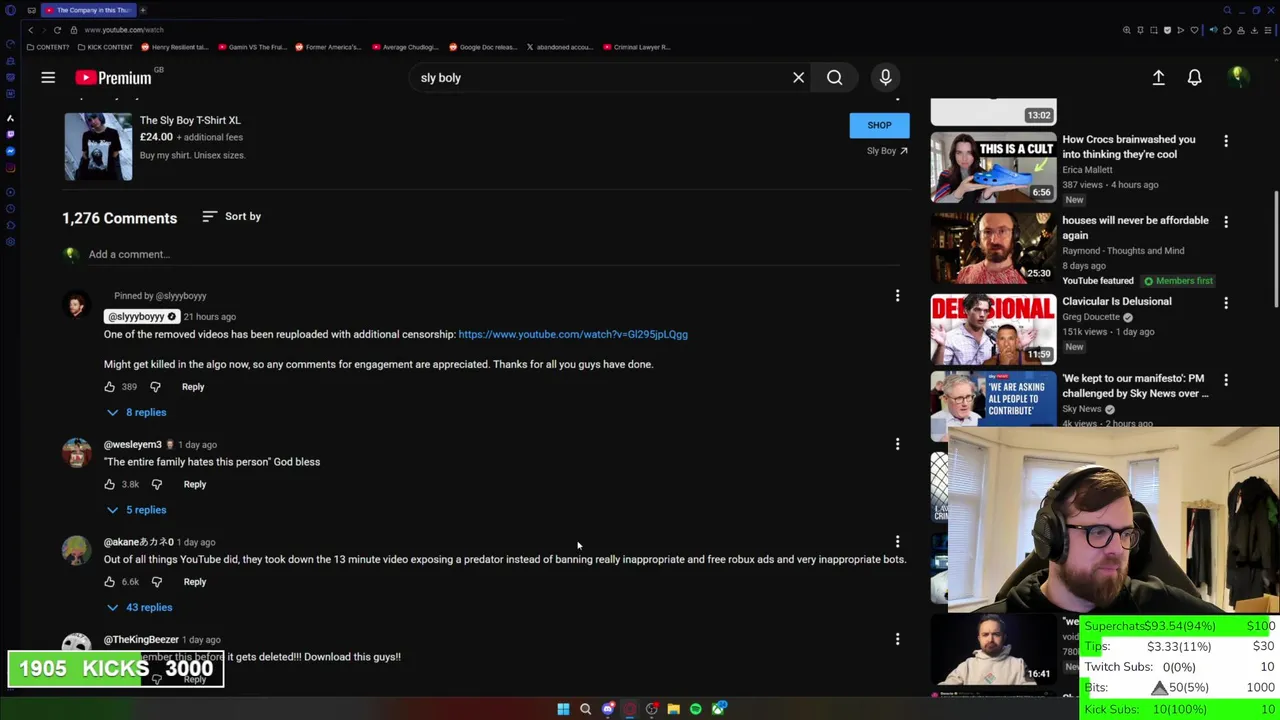Open menu for 'houses will never be affordable'

click(1226, 222)
